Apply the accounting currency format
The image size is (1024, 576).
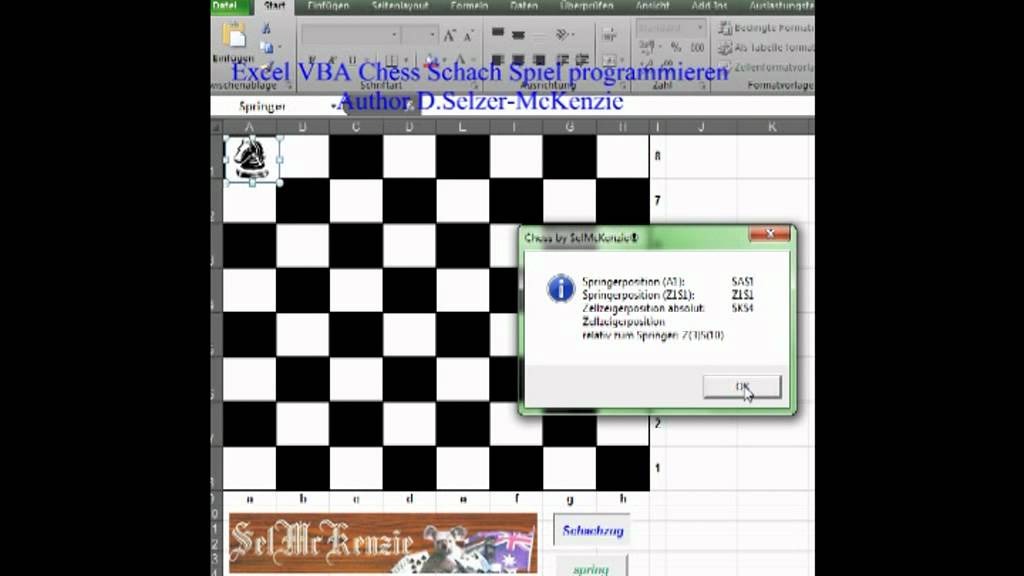(x=647, y=47)
